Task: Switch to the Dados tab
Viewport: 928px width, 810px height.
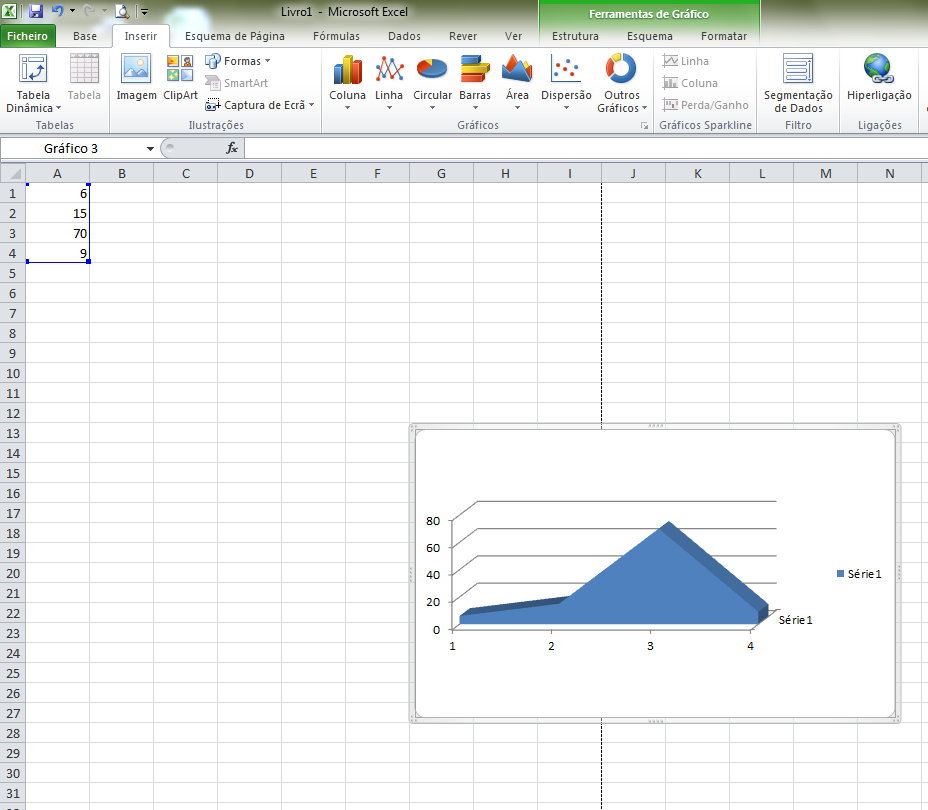Action: tap(404, 36)
